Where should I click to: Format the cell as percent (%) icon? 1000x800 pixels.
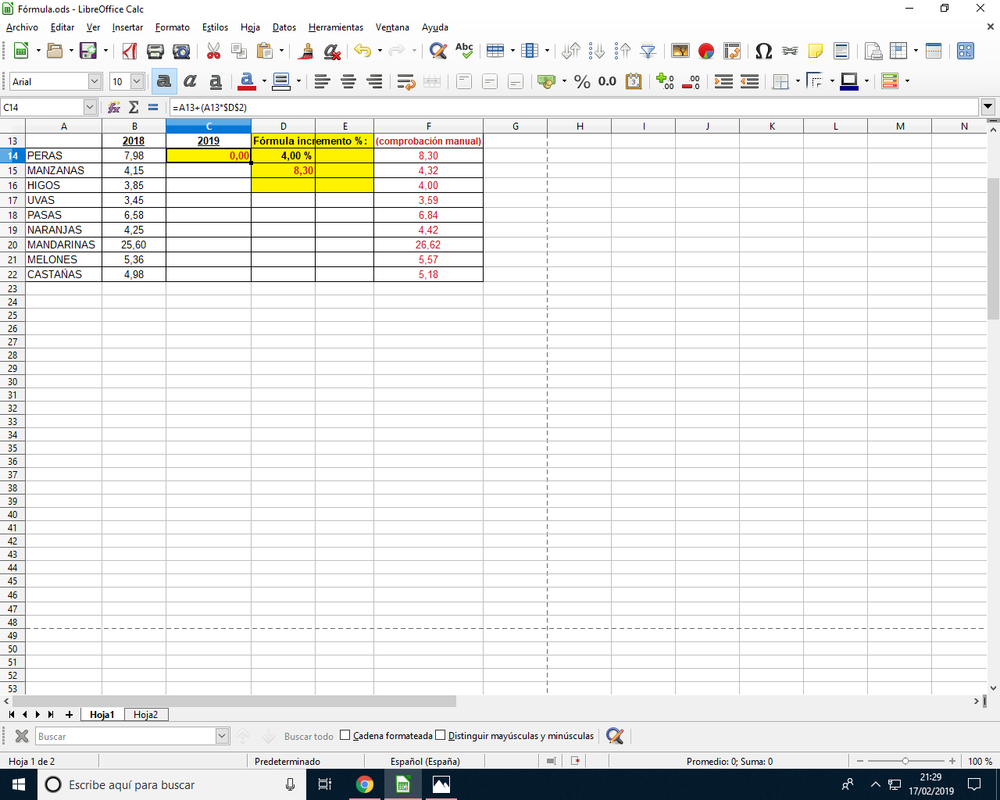coord(582,81)
